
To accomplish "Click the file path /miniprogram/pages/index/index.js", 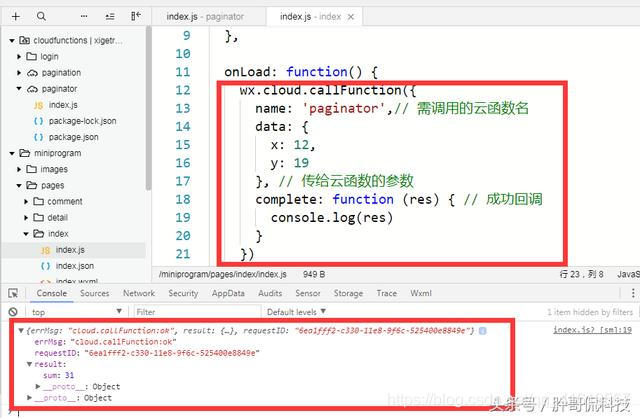I will pyautogui.click(x=223, y=274).
